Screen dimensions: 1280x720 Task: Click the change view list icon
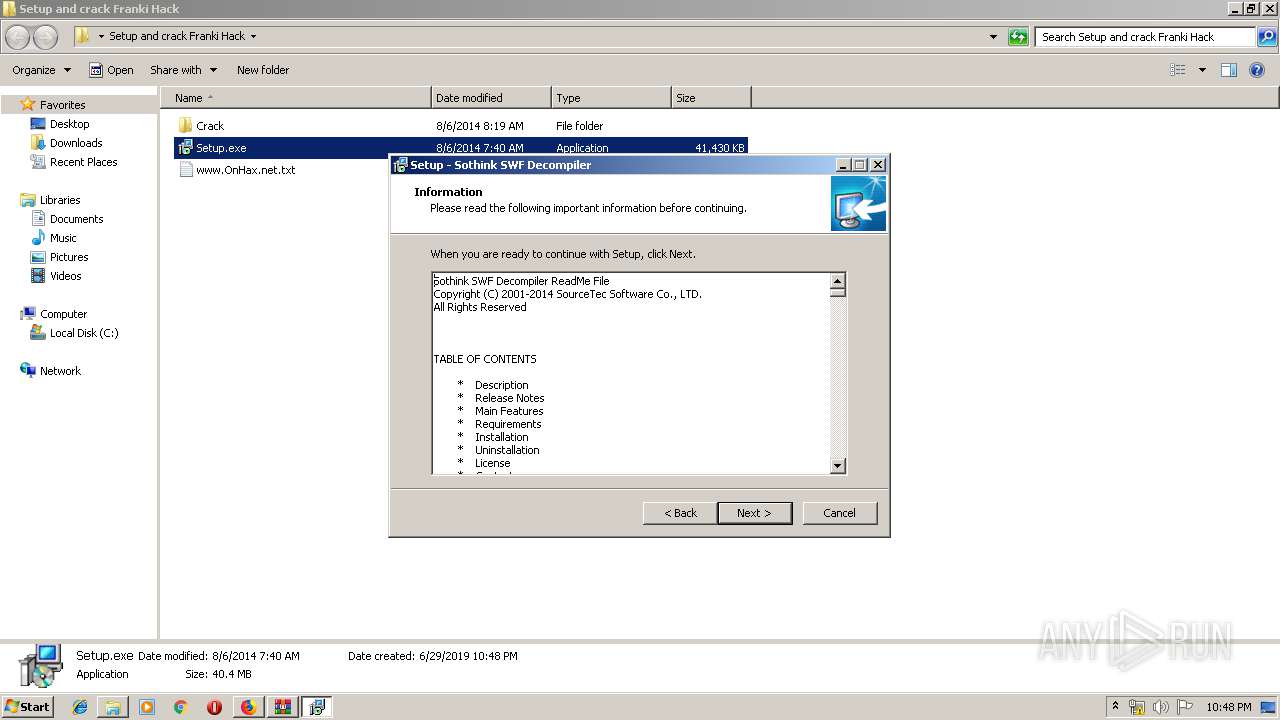tap(1178, 70)
